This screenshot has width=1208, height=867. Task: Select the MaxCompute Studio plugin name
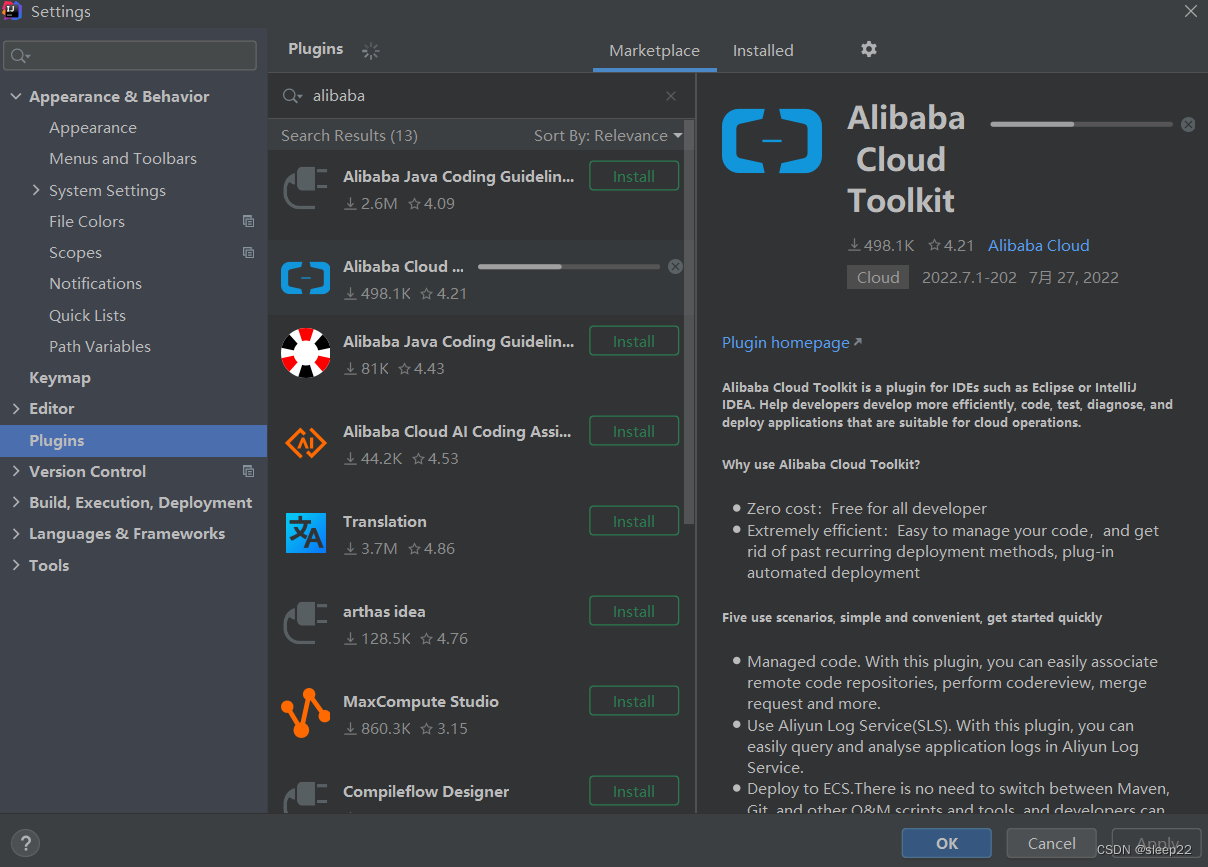(x=421, y=702)
